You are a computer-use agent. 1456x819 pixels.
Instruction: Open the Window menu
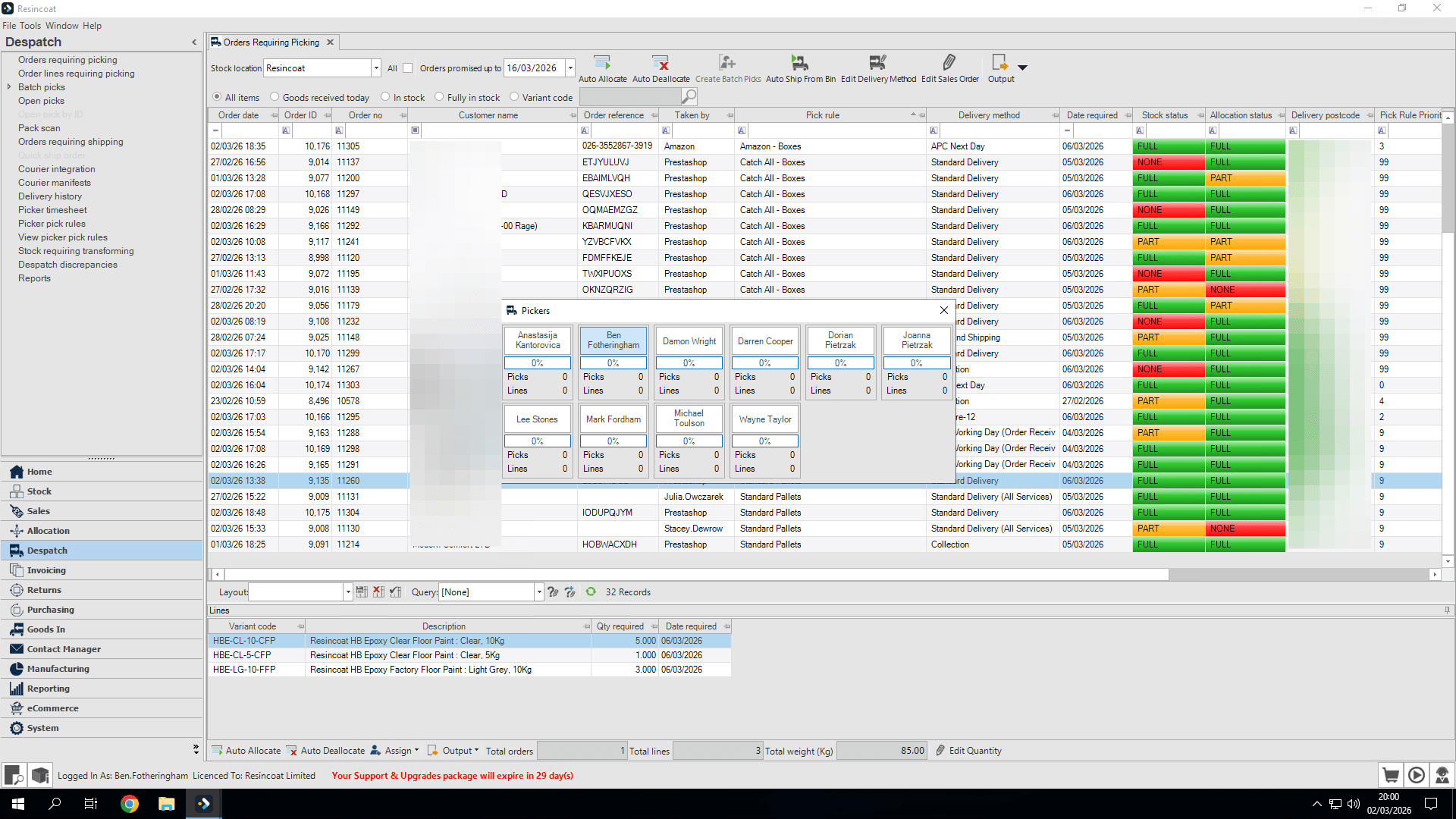pos(61,26)
